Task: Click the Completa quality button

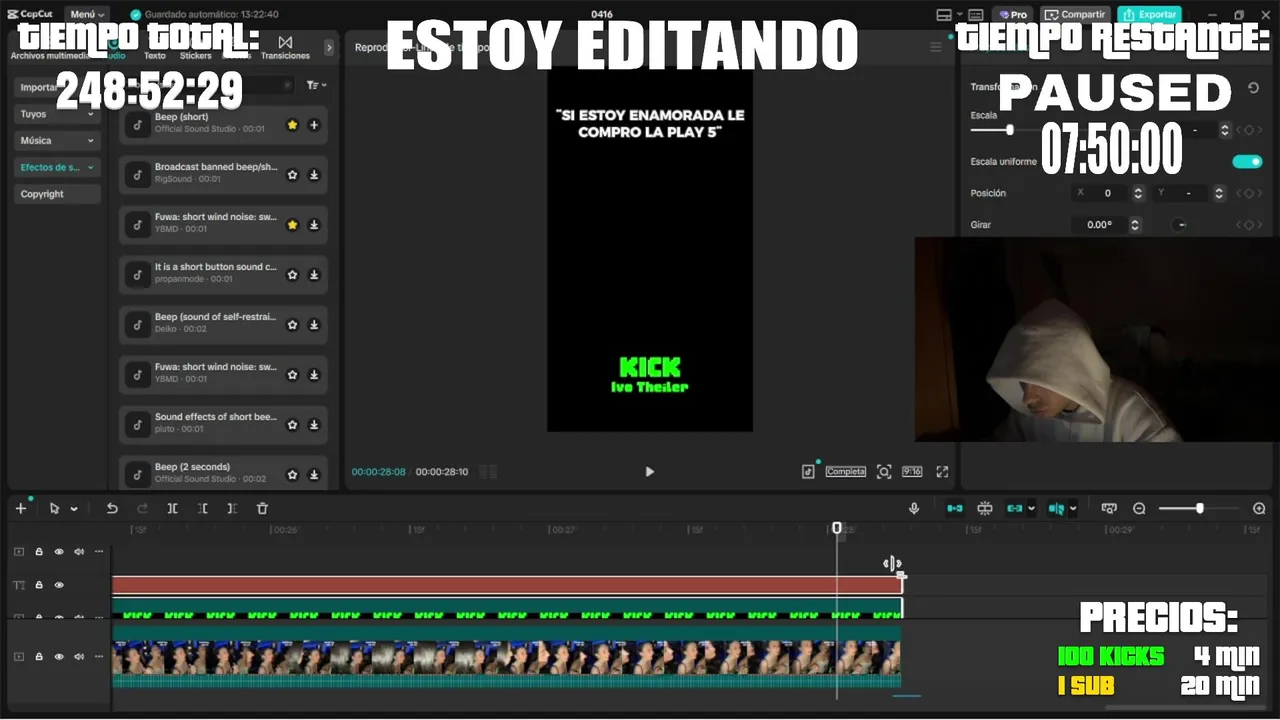Action: [x=845, y=471]
